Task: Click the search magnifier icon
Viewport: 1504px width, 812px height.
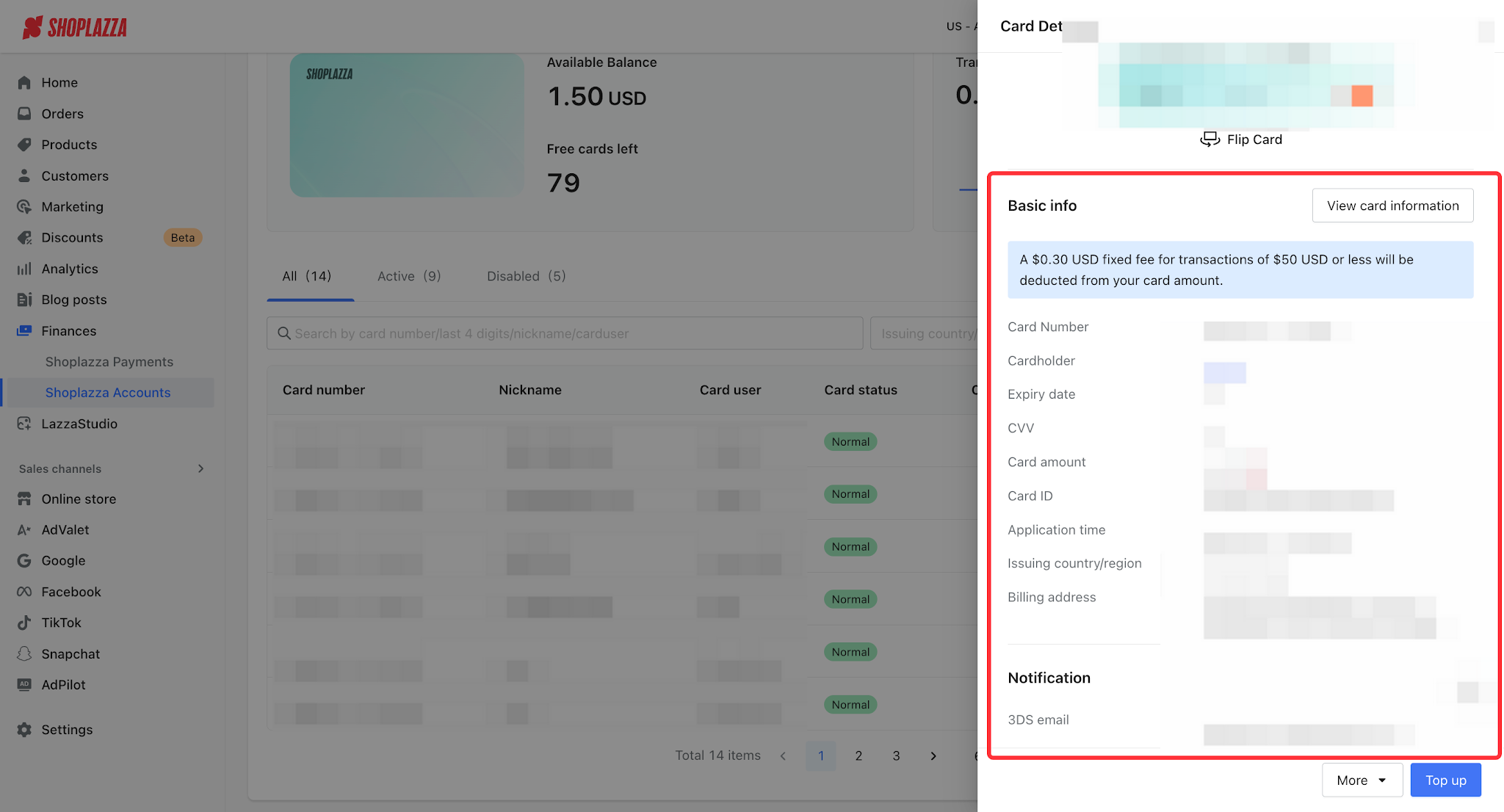Action: [x=284, y=333]
